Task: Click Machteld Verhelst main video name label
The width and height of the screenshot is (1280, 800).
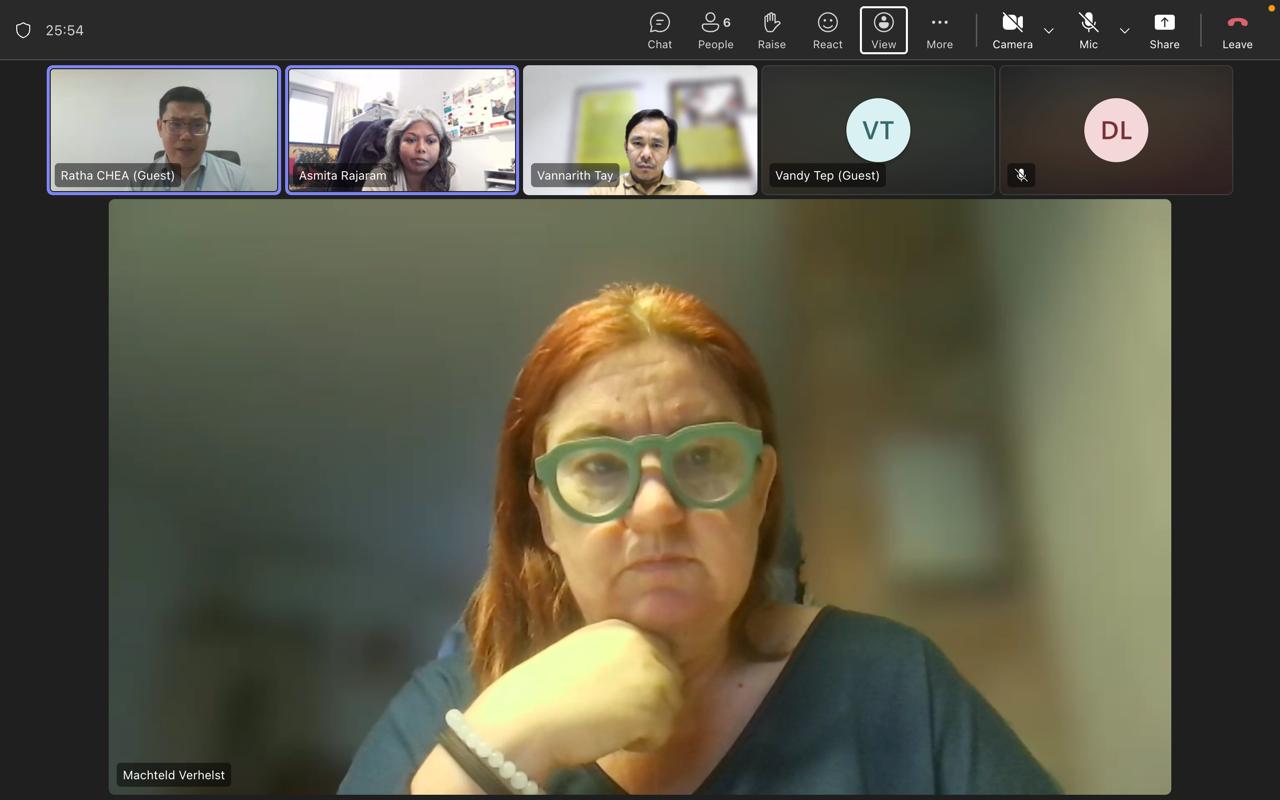Action: [x=173, y=775]
